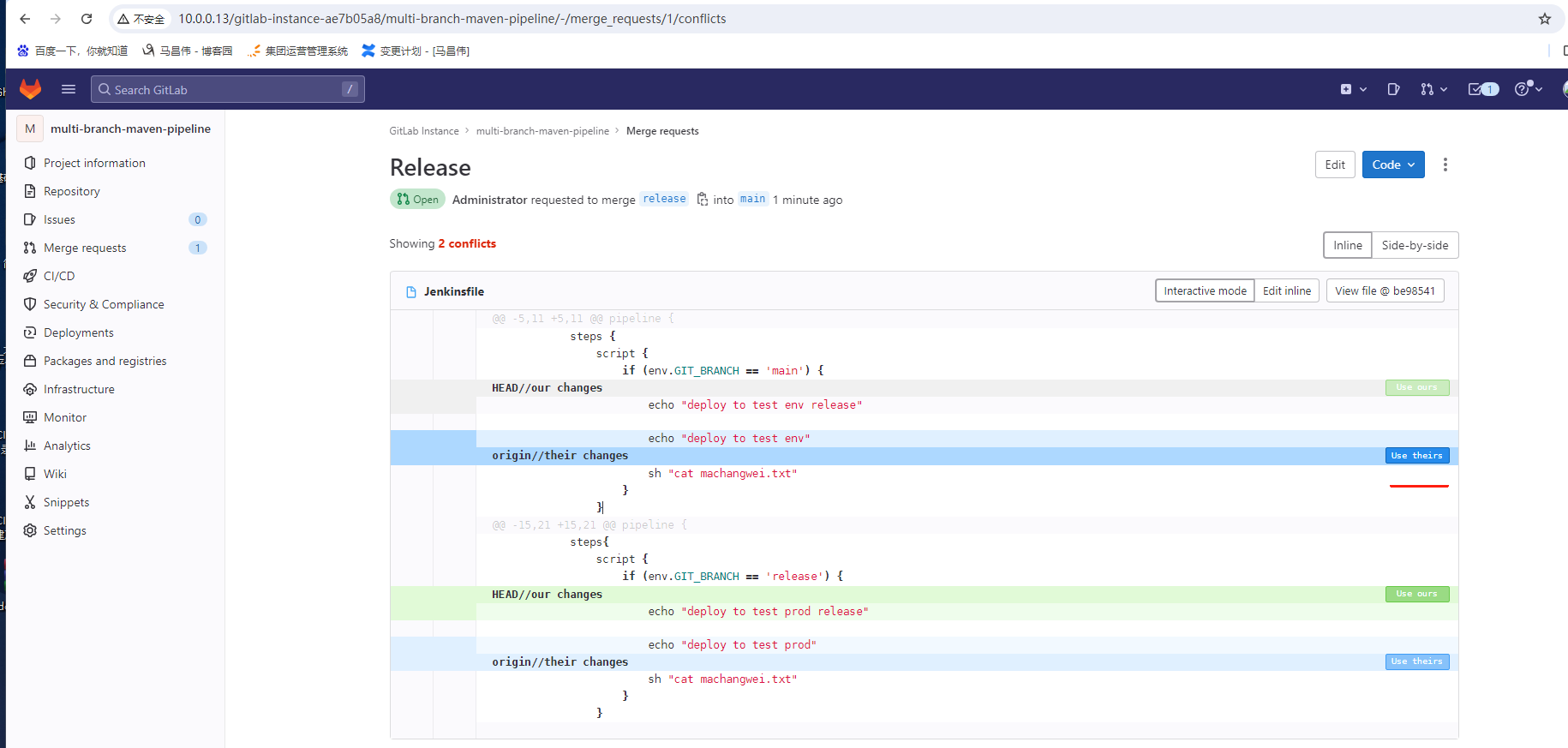Click the Merge requests count badge 1
The height and width of the screenshot is (748, 1568).
tap(197, 248)
